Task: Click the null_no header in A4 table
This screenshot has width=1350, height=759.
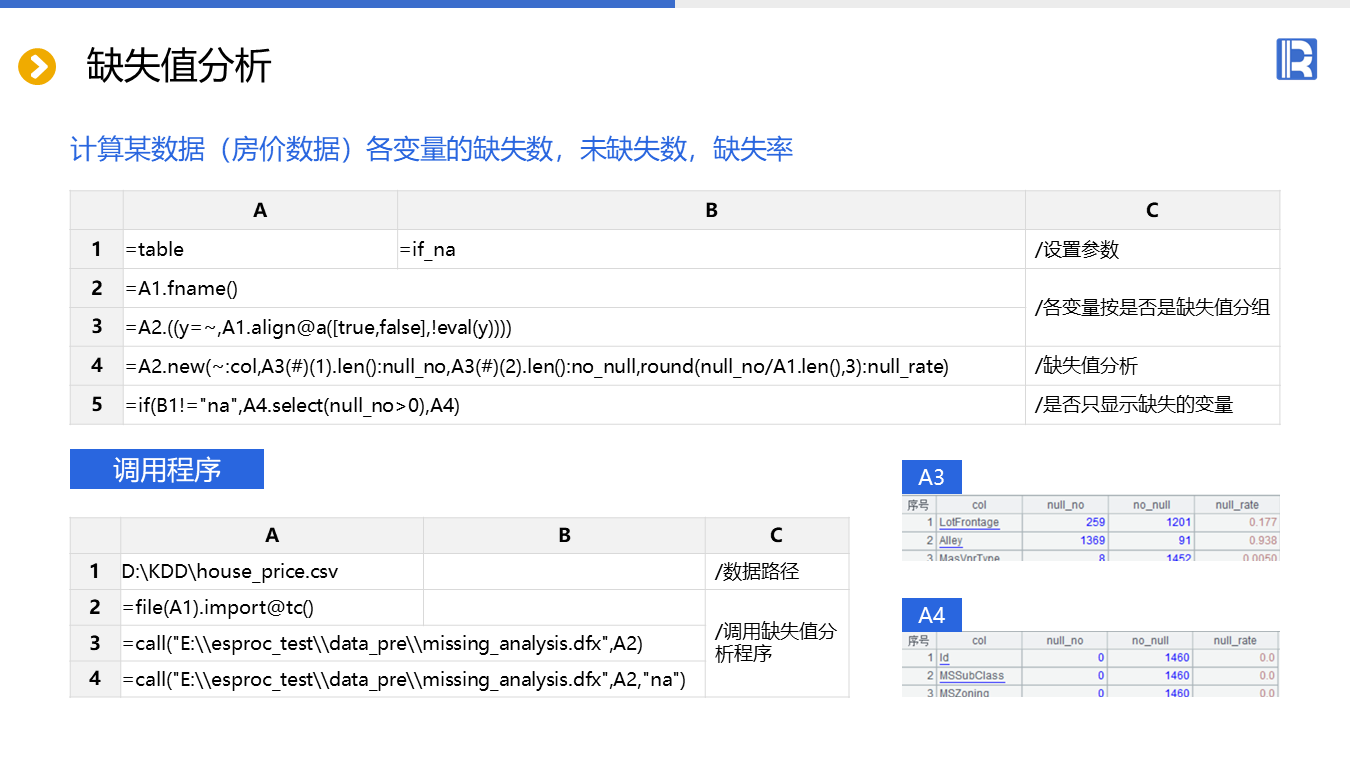Action: [1065, 640]
